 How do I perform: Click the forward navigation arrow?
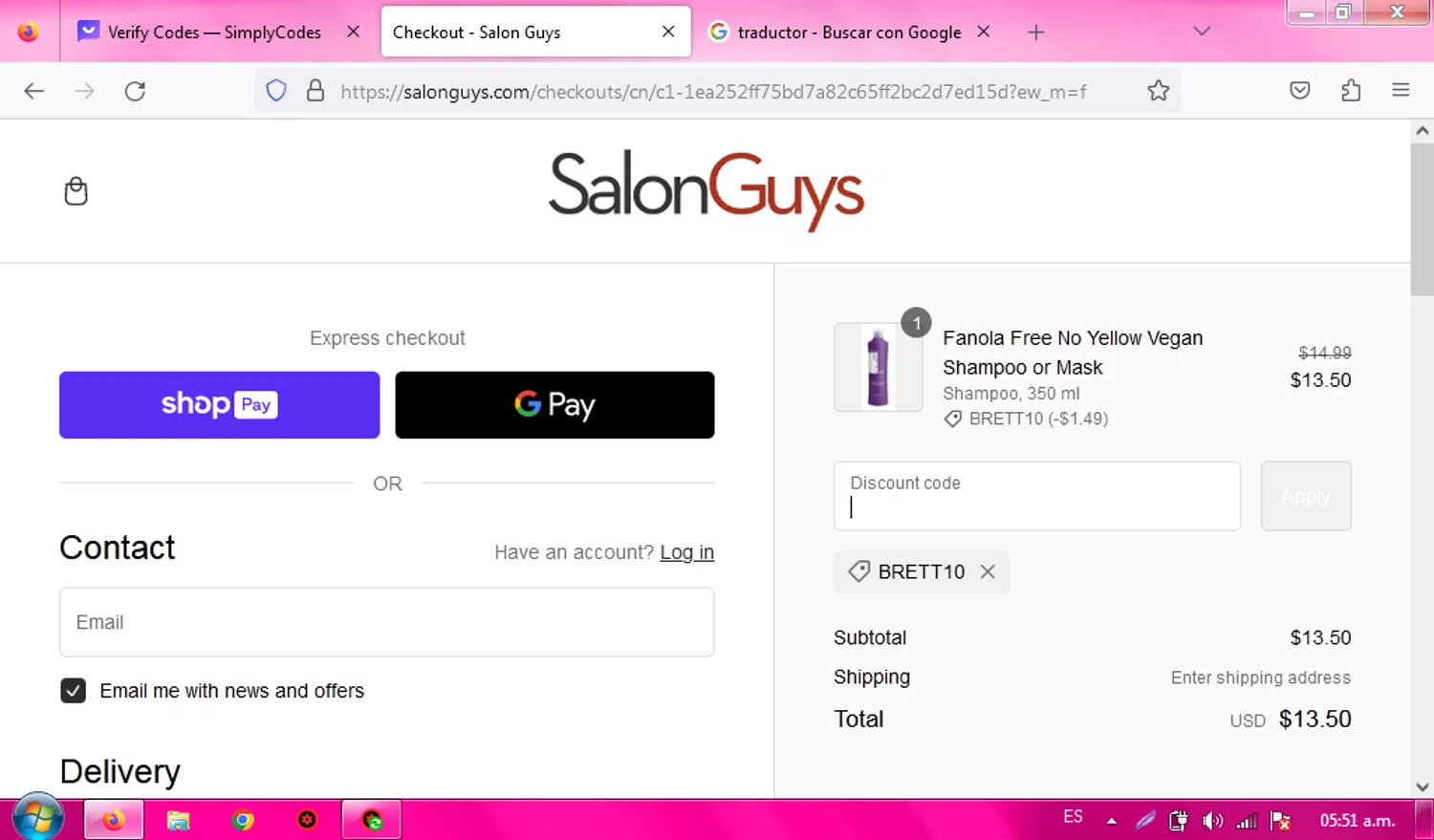coord(85,91)
